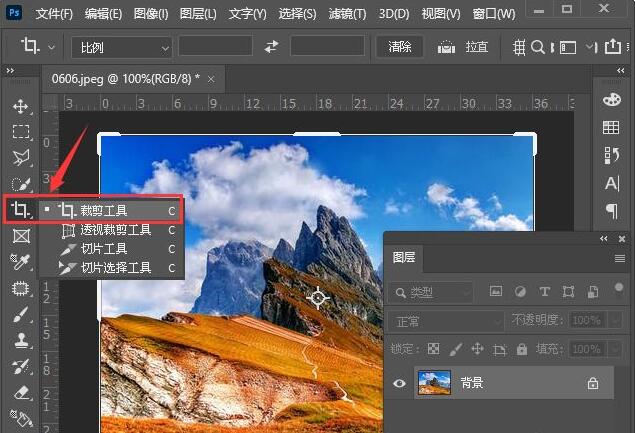Click the 背景 layer thumbnail

coord(434,383)
